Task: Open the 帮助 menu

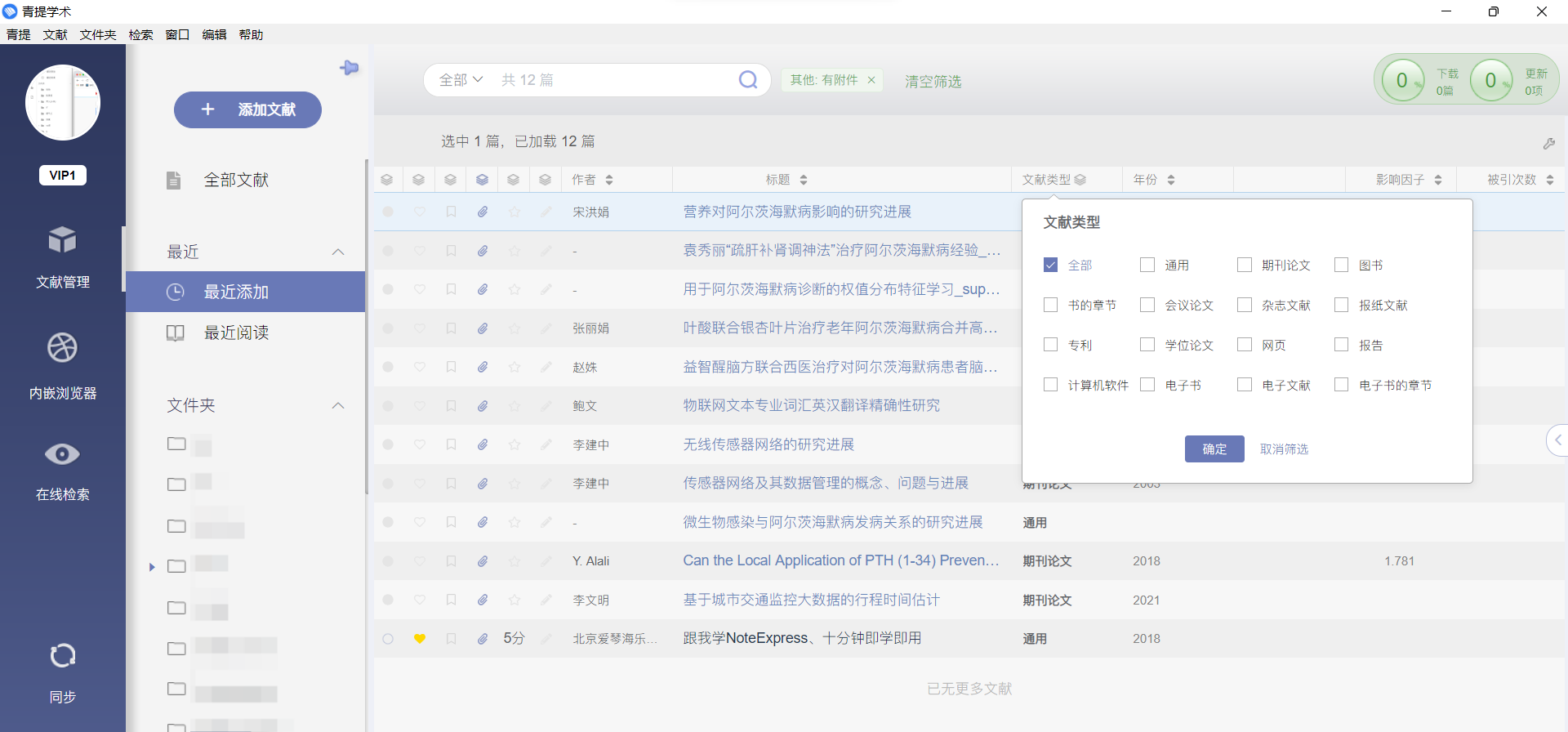Action: pyautogui.click(x=251, y=34)
